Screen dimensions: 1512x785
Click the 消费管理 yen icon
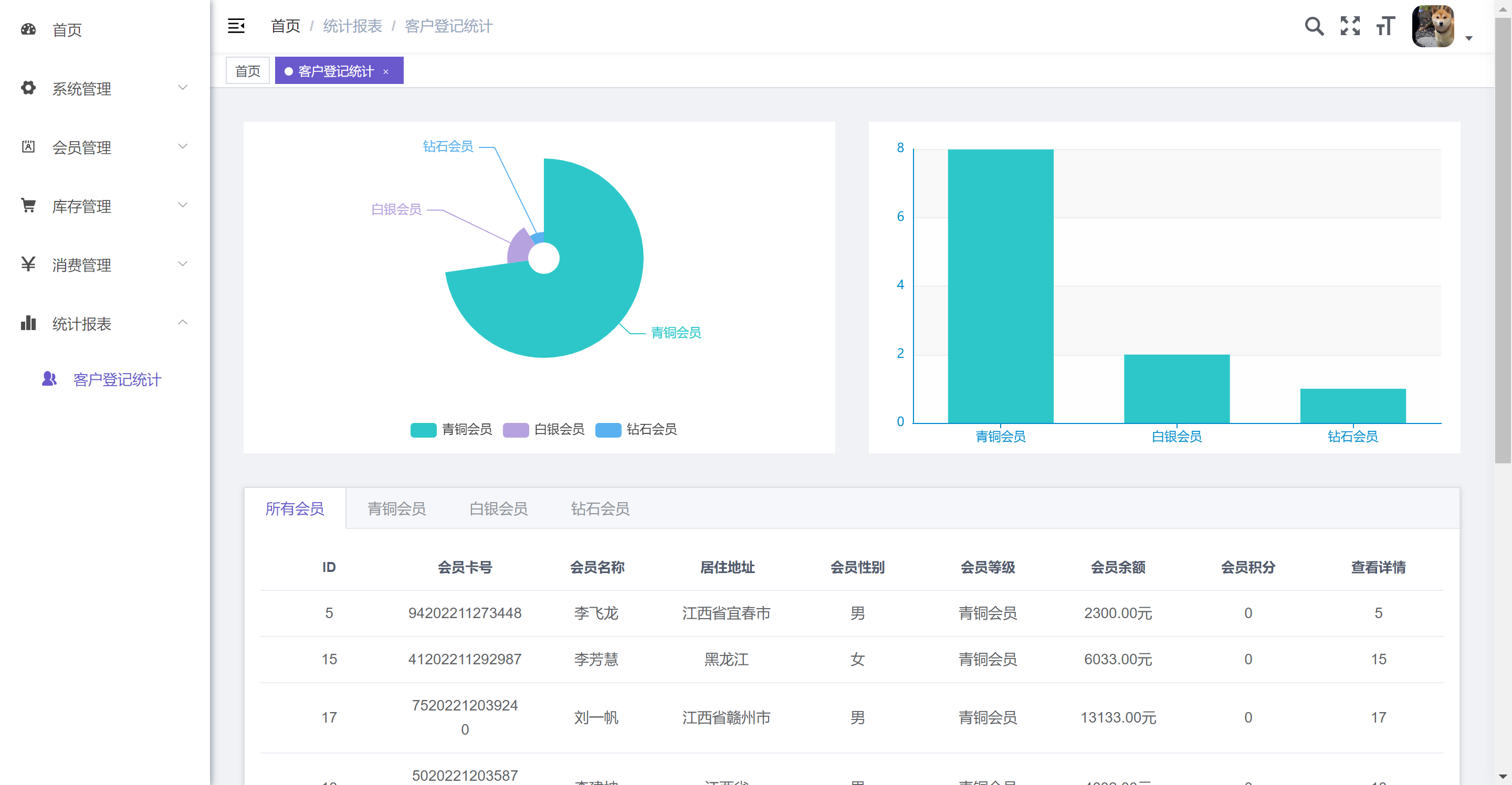(28, 264)
